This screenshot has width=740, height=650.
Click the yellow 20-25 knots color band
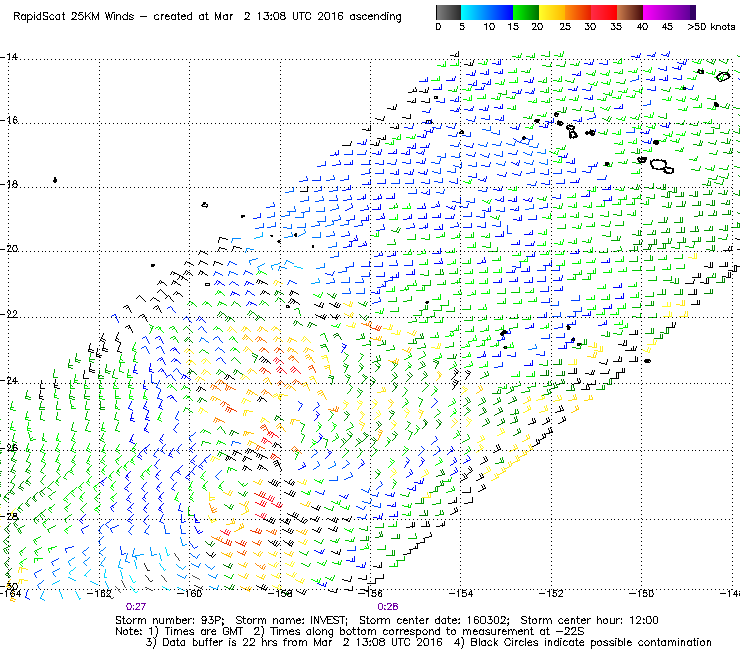552,12
